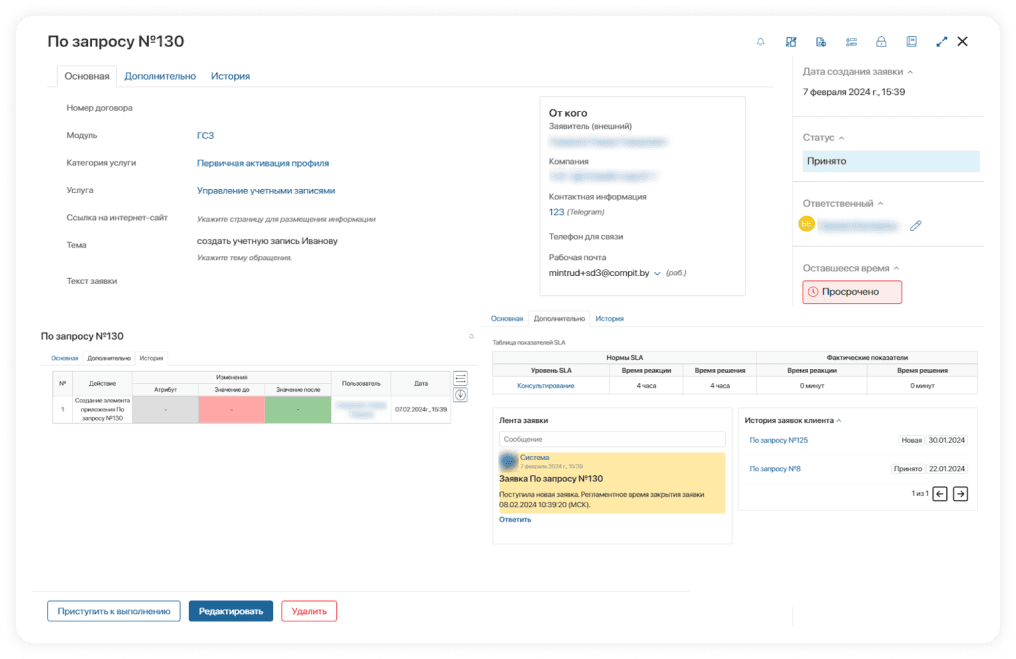
Task: Click the swap arrows icon beside history table
Action: point(460,378)
